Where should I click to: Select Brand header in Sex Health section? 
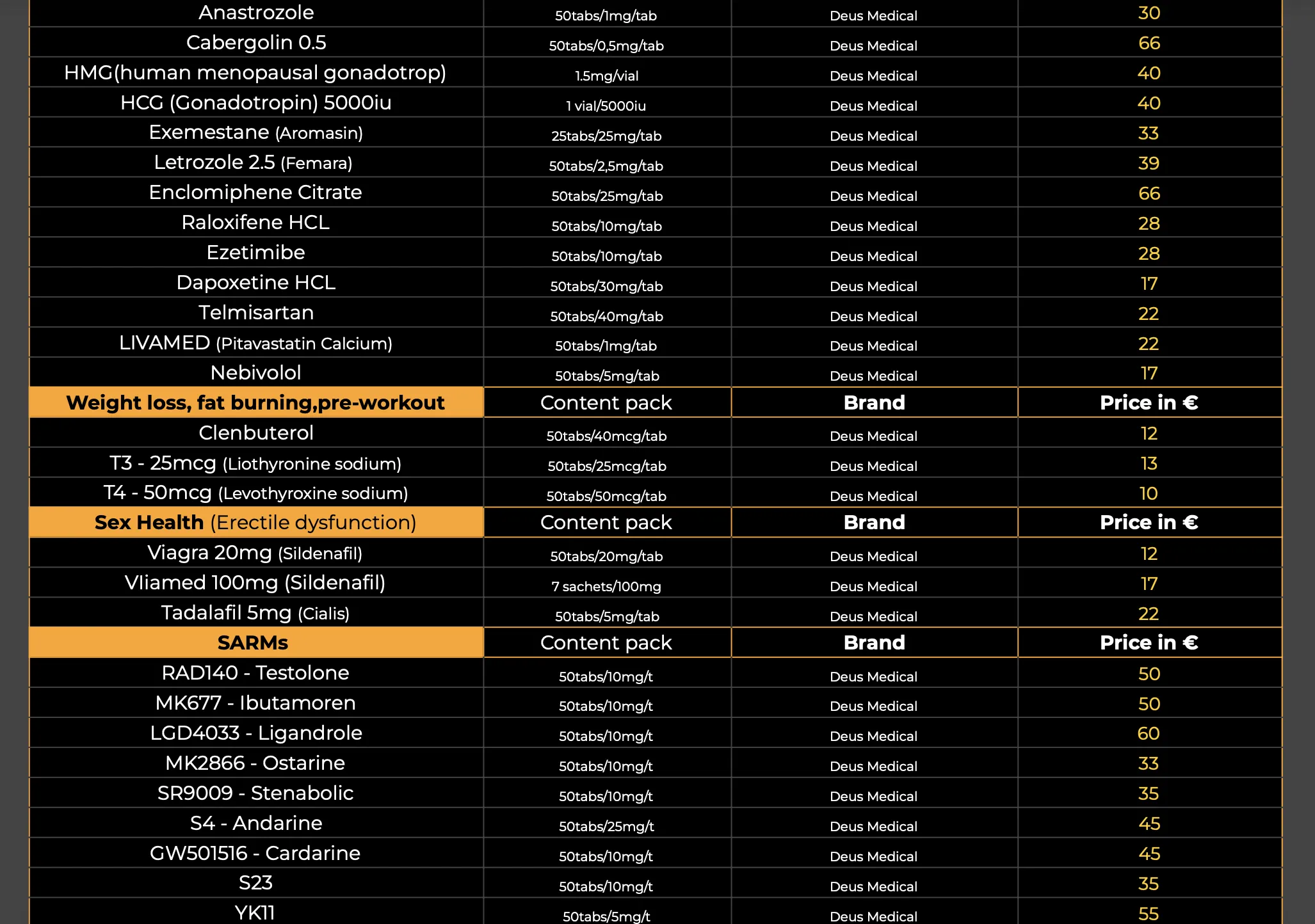pos(875,523)
